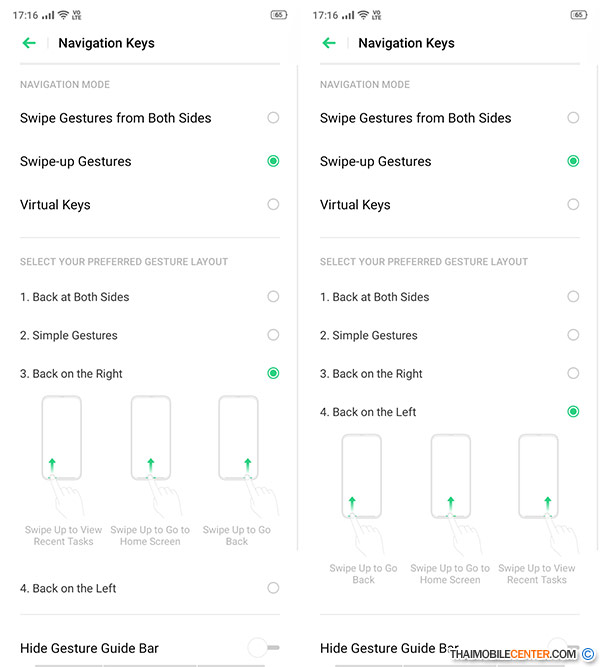600x667 pixels.
Task: Select the '3. Back on the Right' radio on the right screen
Action: pos(573,373)
